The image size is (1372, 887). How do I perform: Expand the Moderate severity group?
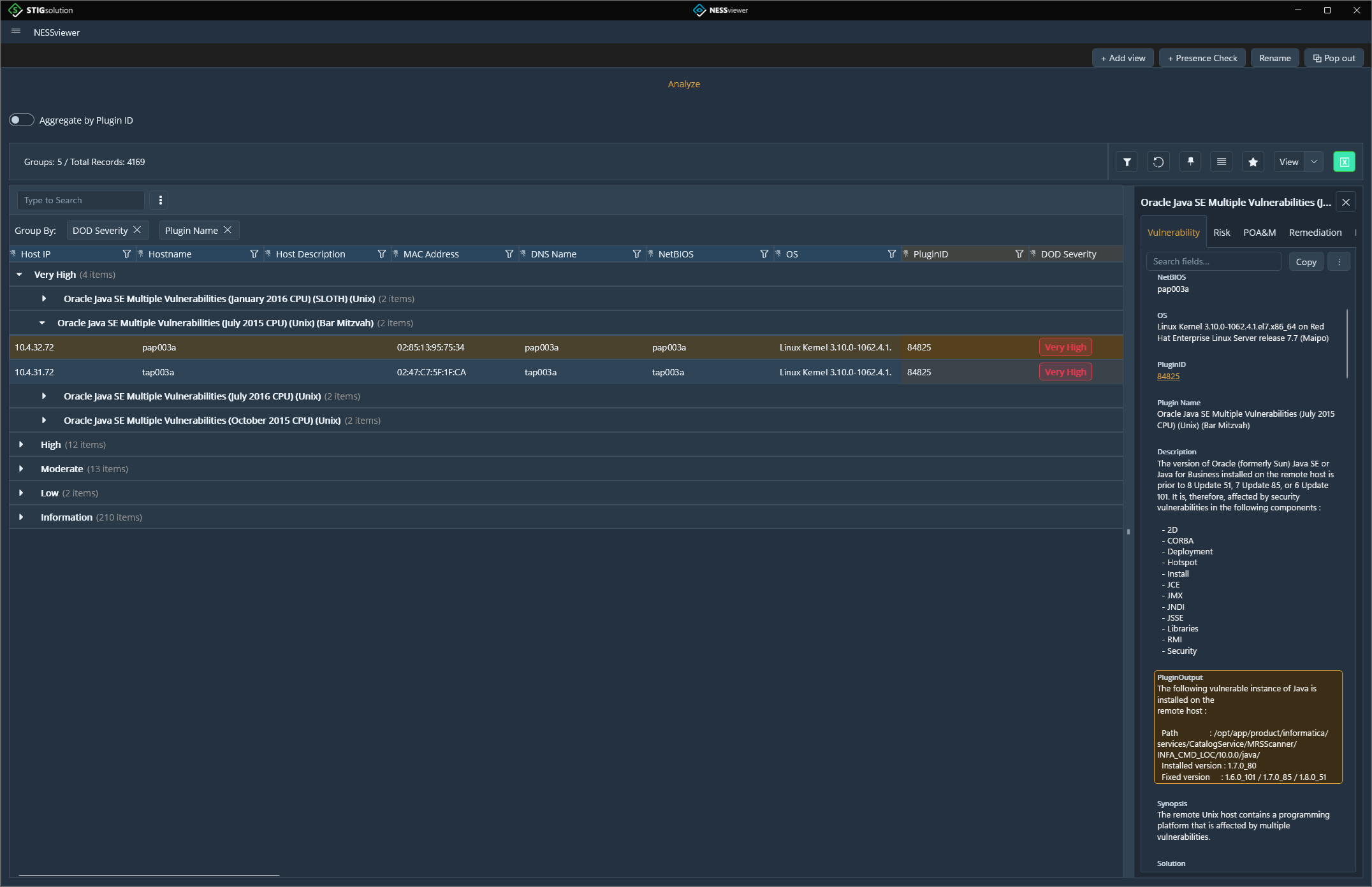point(21,468)
